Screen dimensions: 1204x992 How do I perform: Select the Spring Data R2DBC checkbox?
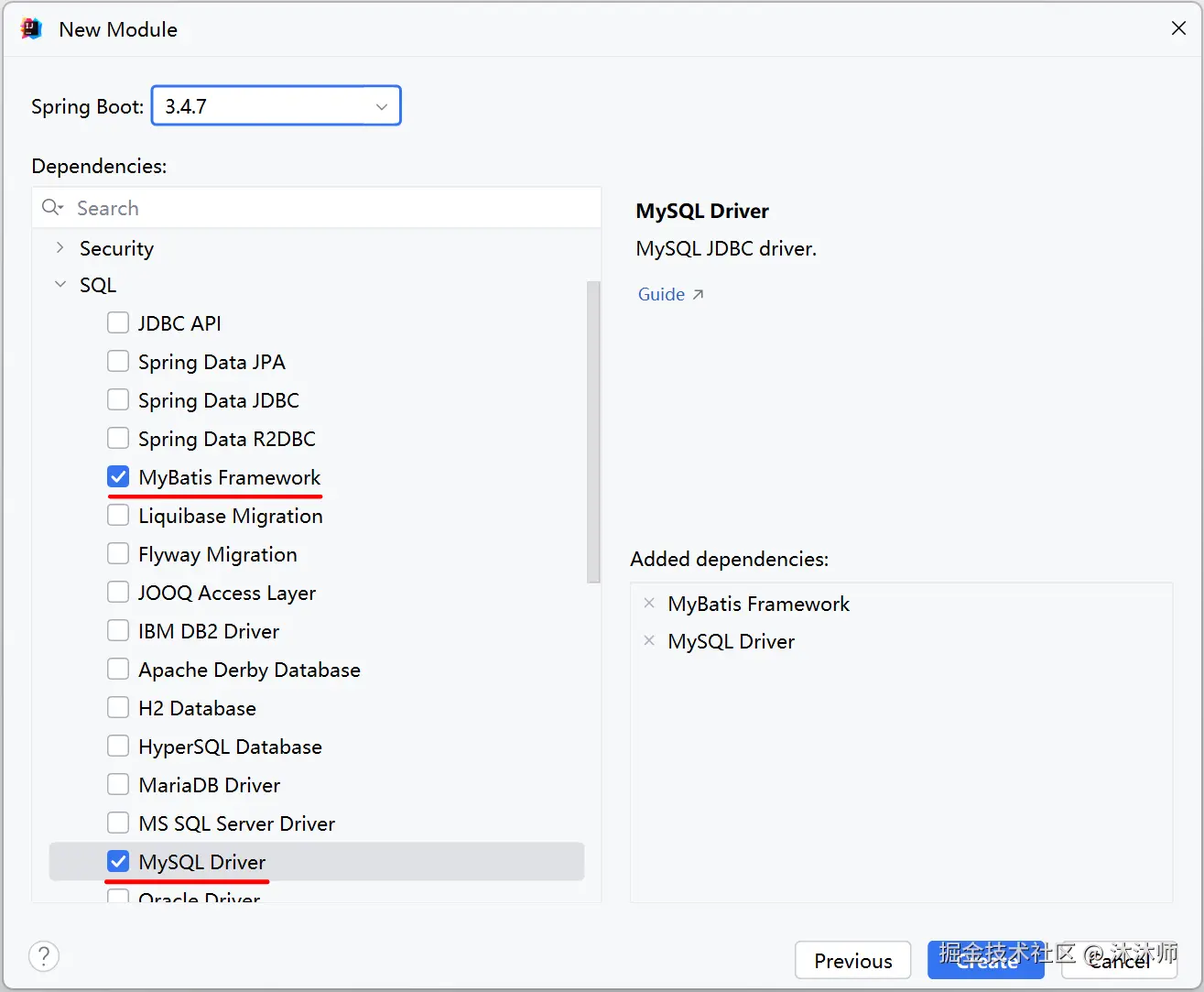[118, 438]
